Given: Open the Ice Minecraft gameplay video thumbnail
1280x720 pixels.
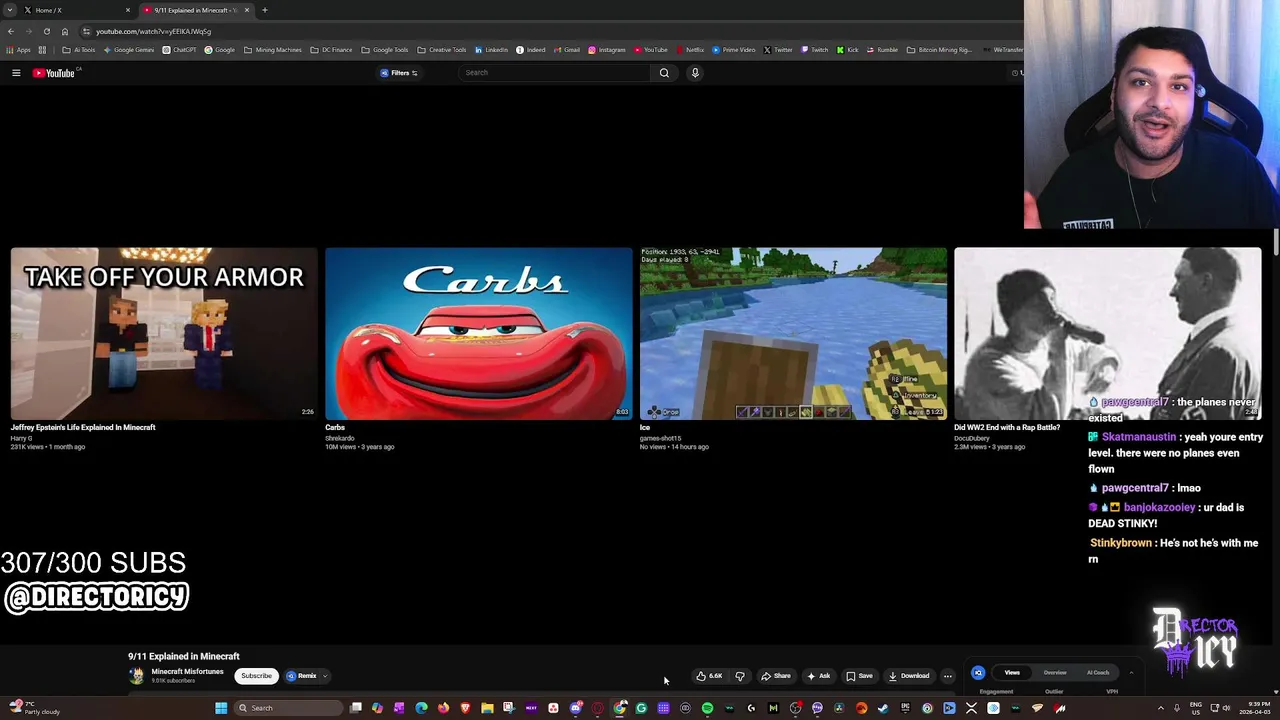Looking at the screenshot, I should click(793, 333).
